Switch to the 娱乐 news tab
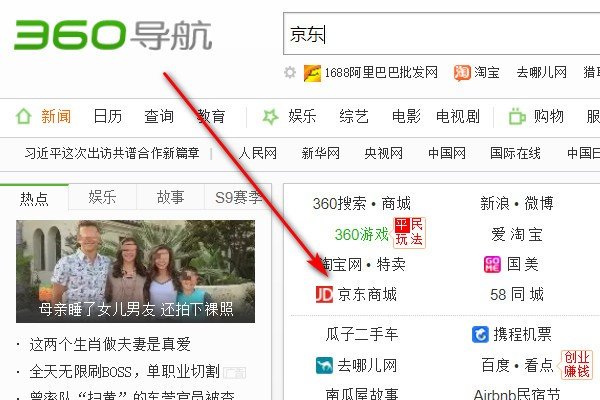600x400 pixels. 102,197
